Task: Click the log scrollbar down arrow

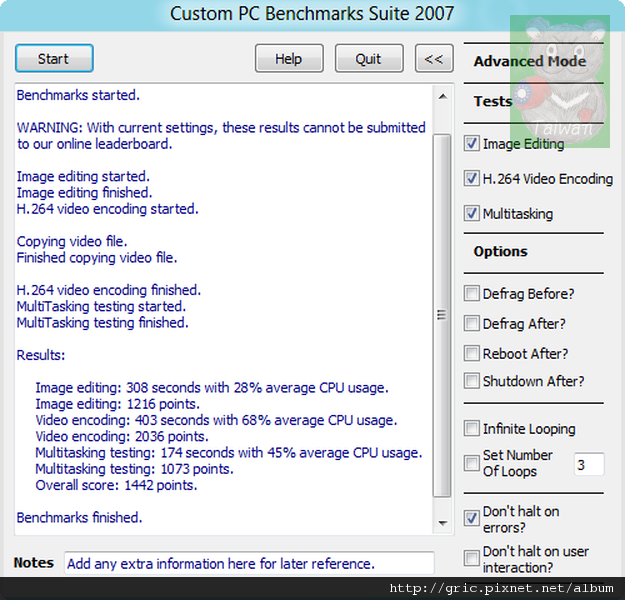Action: (x=442, y=523)
